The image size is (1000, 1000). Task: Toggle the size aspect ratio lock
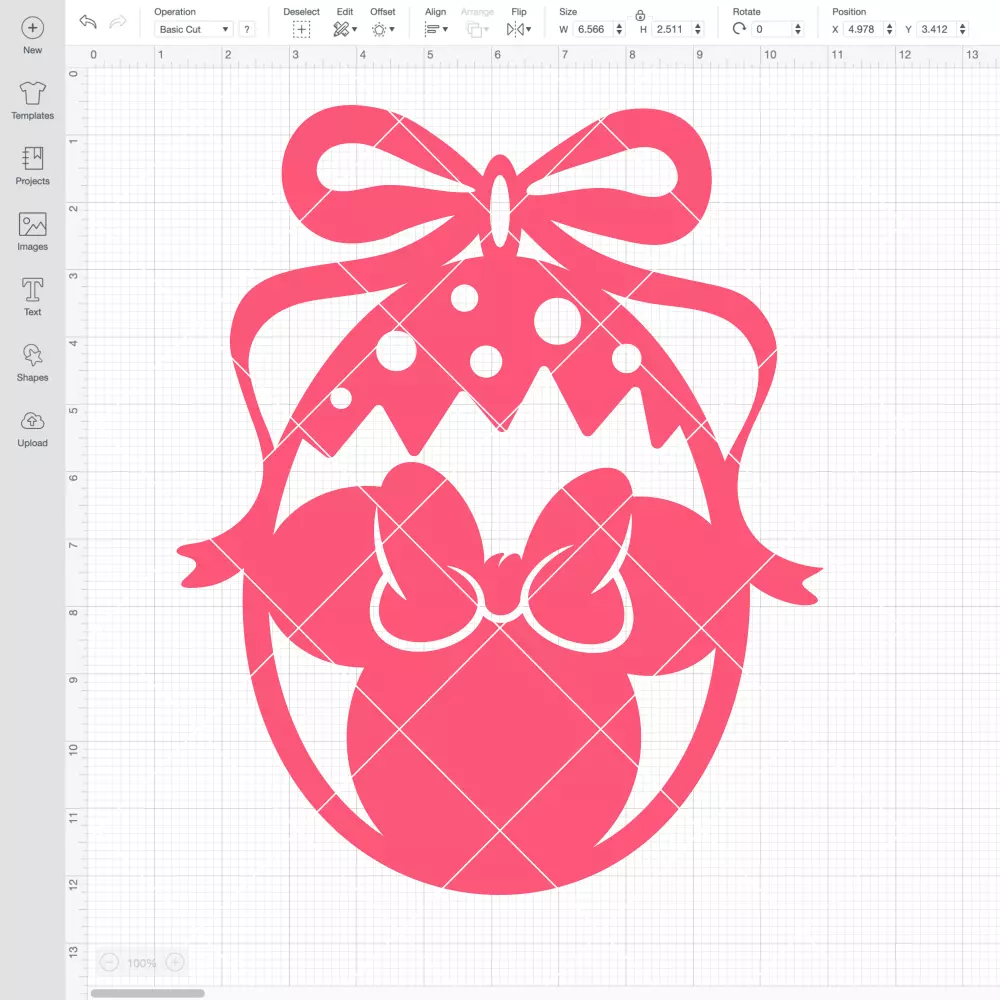click(x=640, y=15)
